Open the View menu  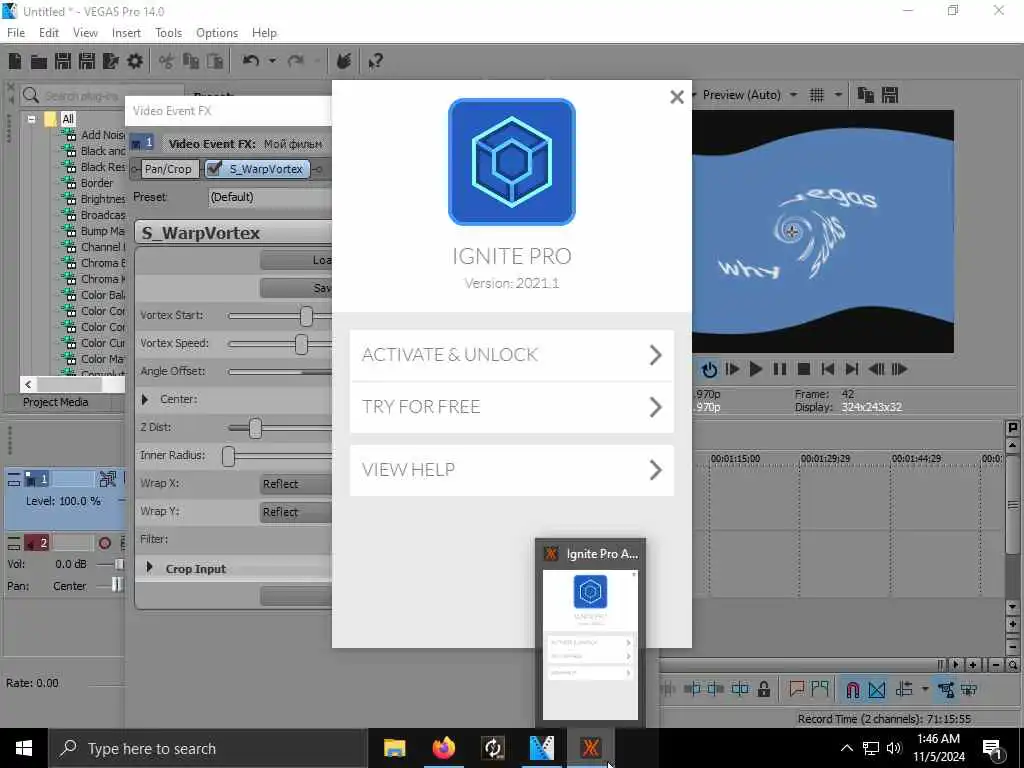pyautogui.click(x=86, y=33)
